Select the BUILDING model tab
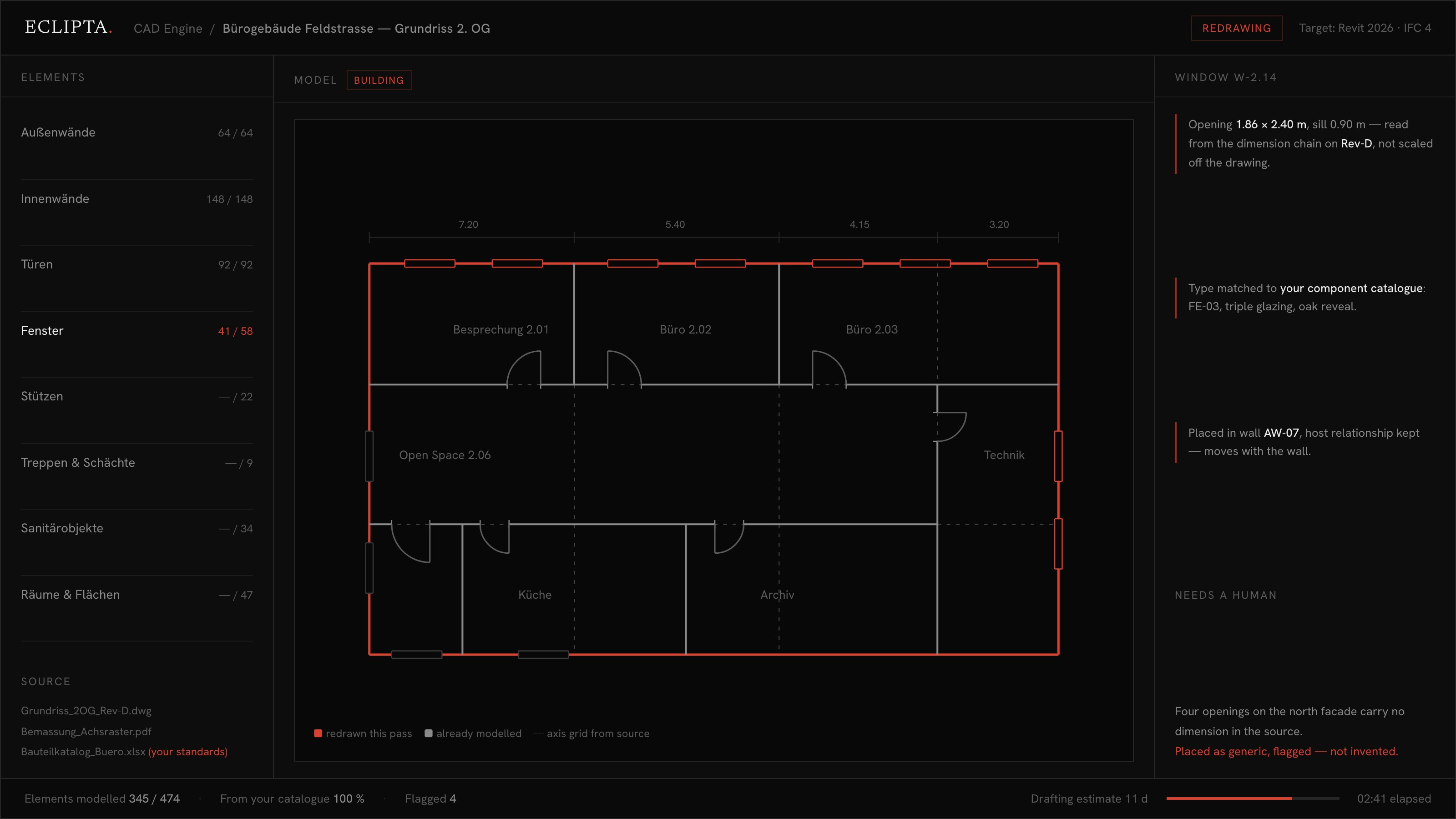 (379, 80)
